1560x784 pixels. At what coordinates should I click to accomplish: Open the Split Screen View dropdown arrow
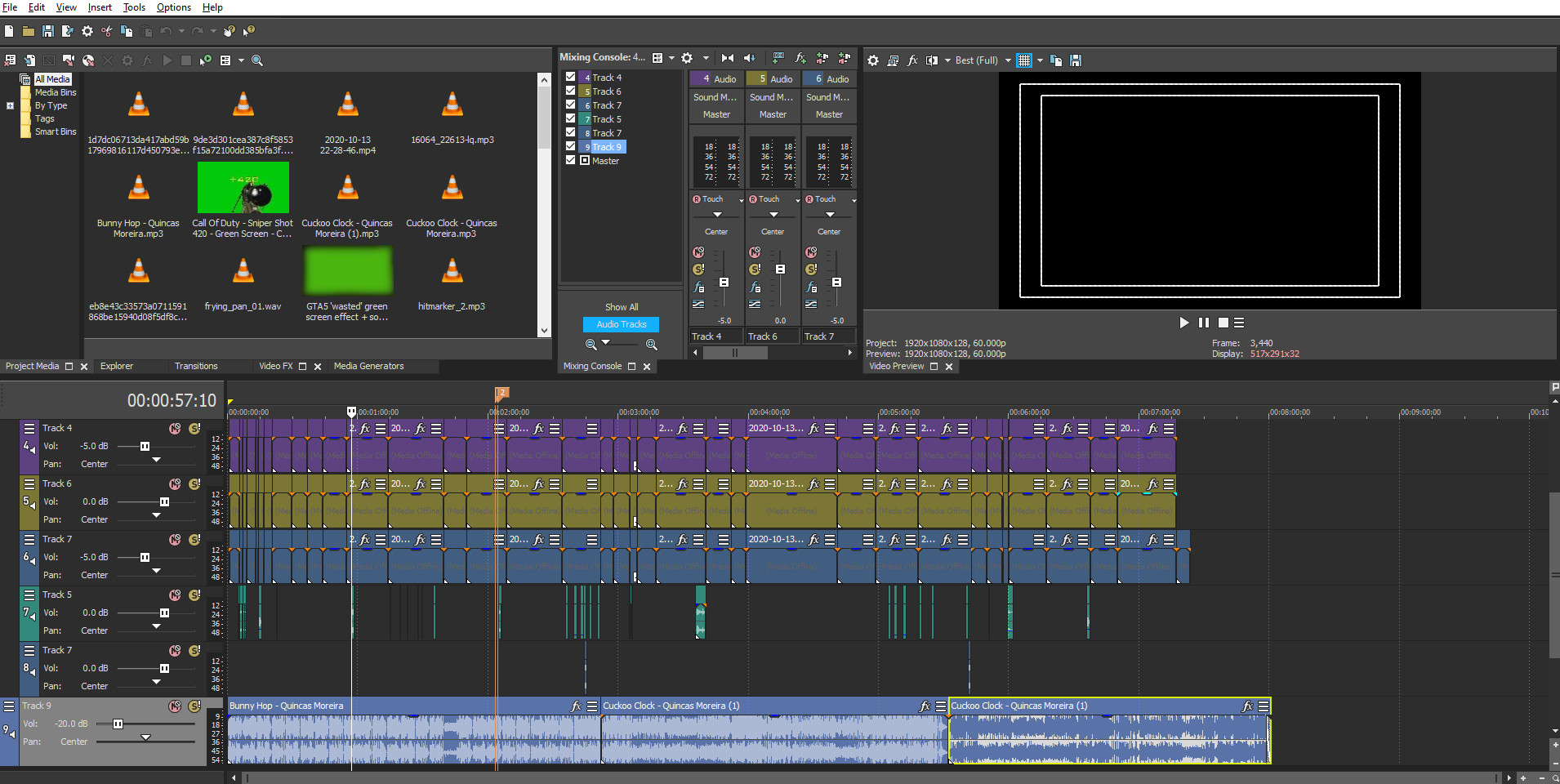(947, 60)
